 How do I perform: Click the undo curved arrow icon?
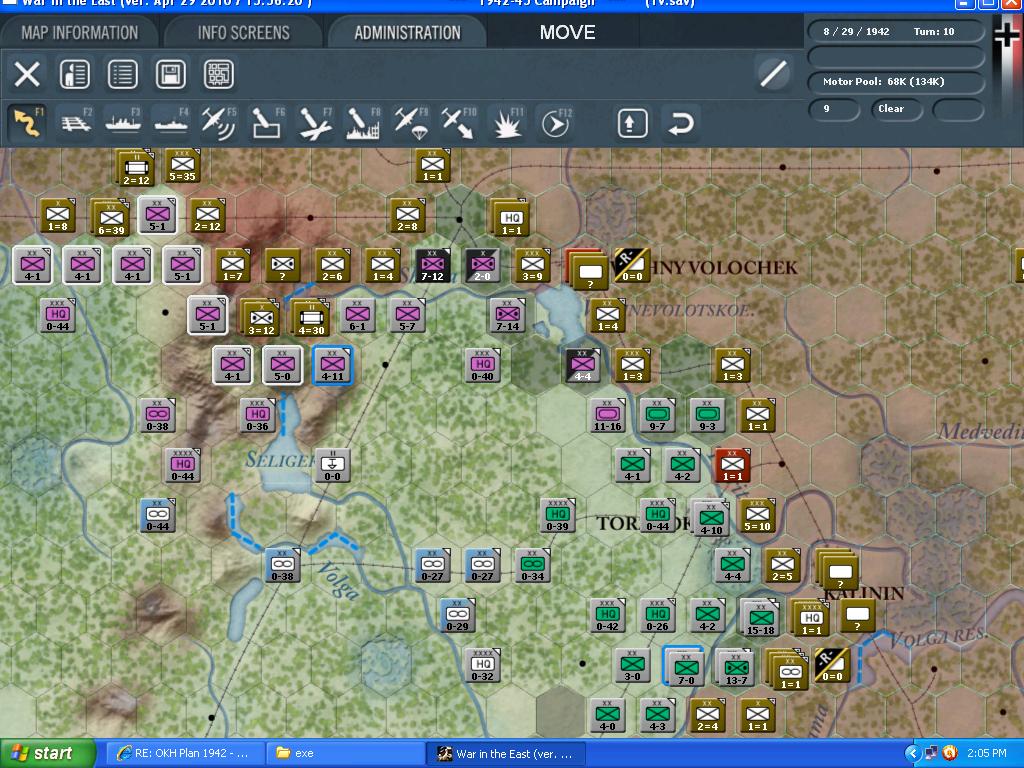click(x=680, y=123)
